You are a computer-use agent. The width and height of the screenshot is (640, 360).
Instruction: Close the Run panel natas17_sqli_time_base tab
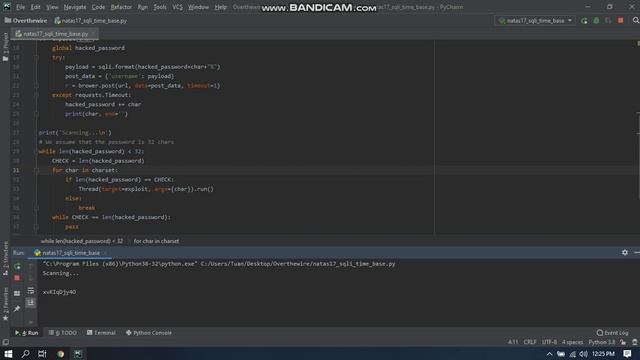105,253
